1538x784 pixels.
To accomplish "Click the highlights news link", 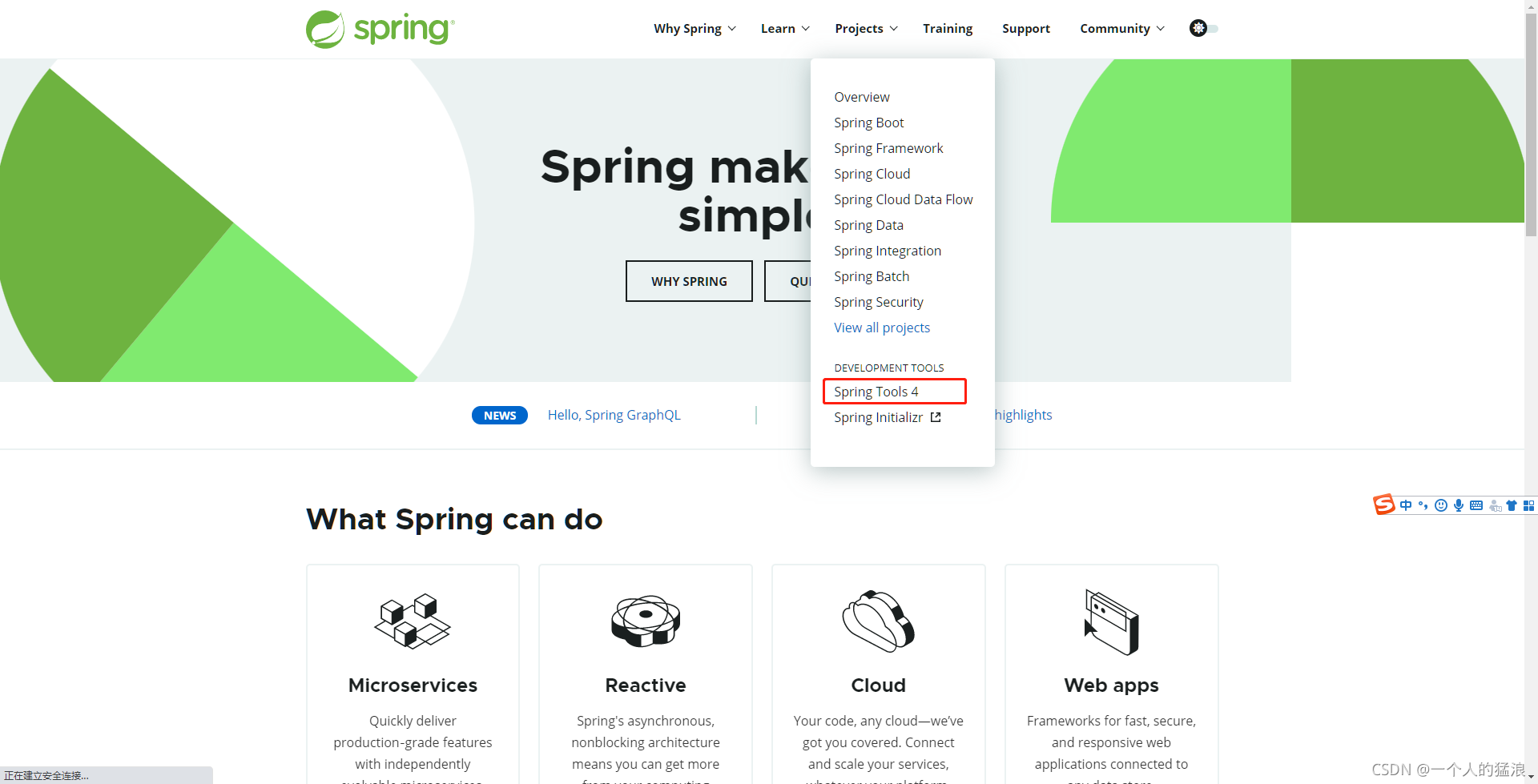I will tap(1023, 415).
